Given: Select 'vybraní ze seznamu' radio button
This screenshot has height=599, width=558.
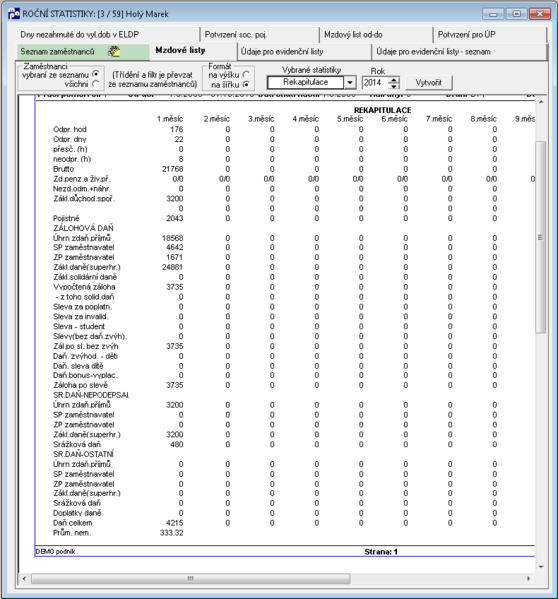Looking at the screenshot, I should pyautogui.click(x=95, y=74).
